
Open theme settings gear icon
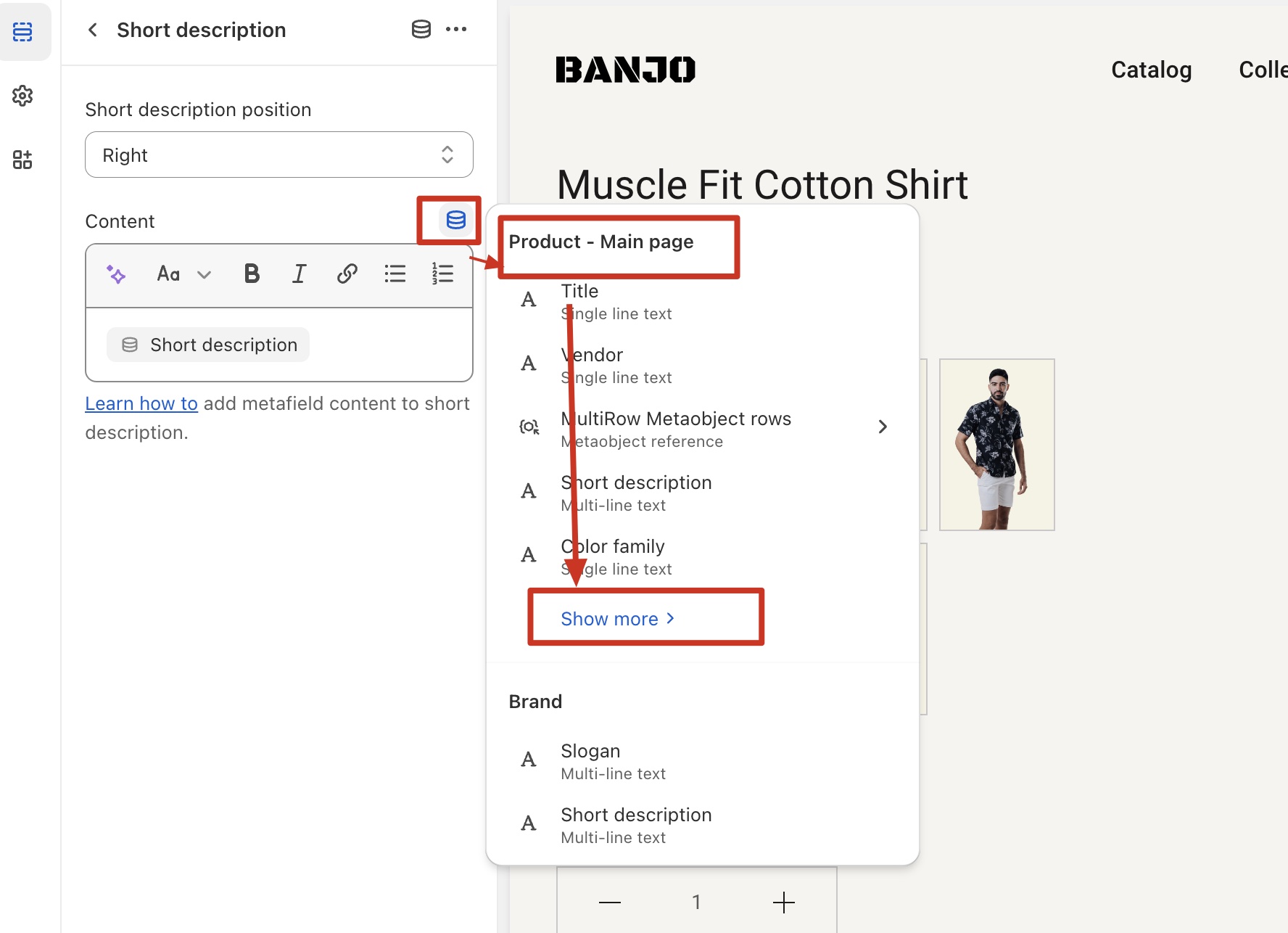tap(22, 96)
